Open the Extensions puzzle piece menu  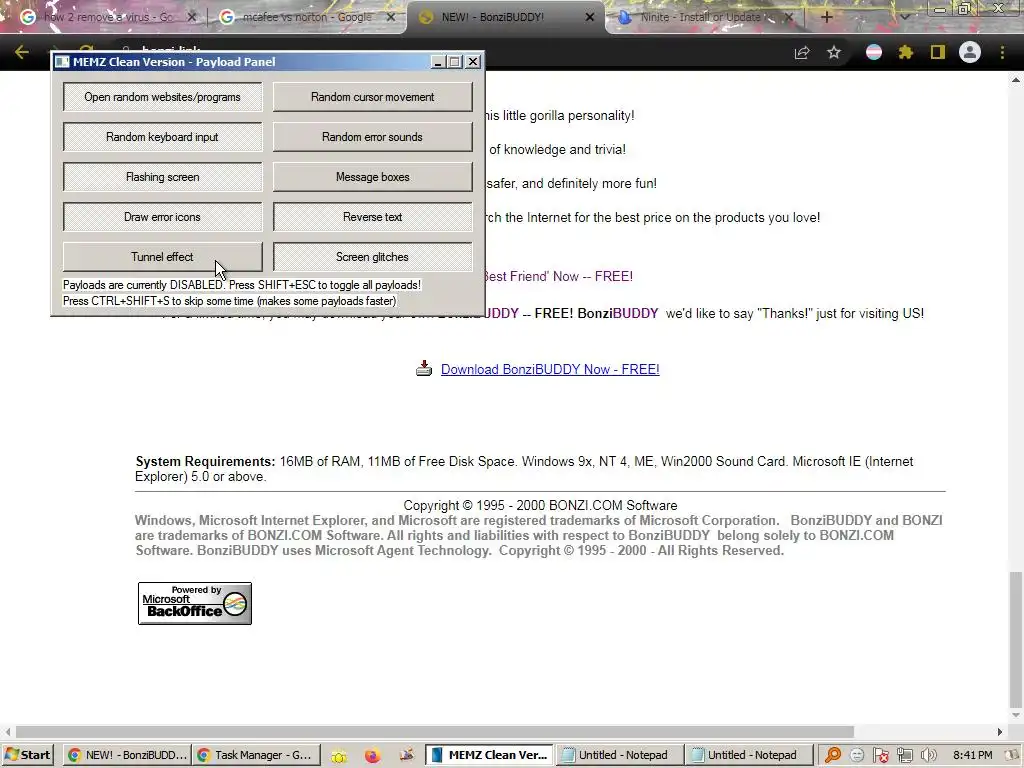tap(906, 52)
